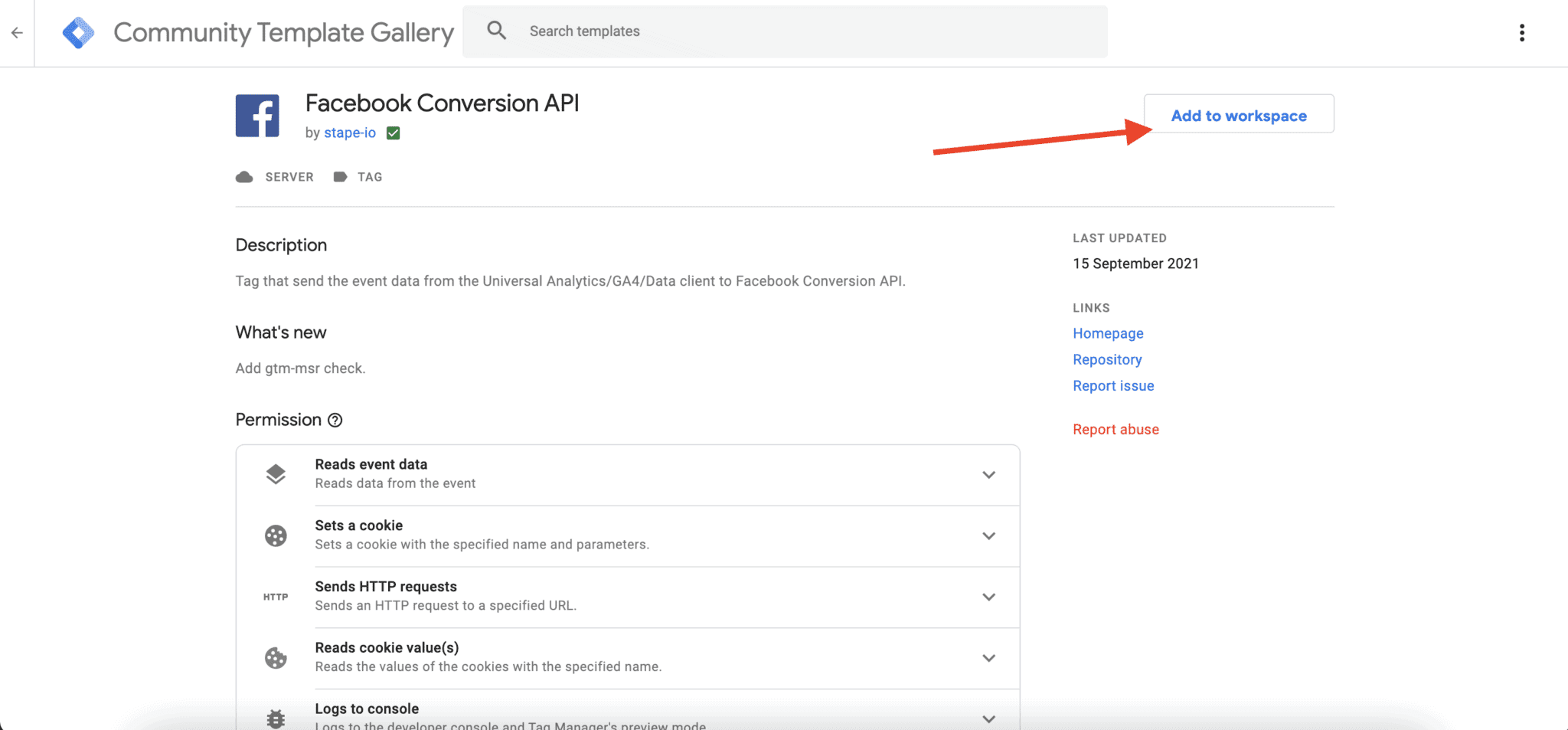
Task: Click the Report abuse link
Action: pos(1116,430)
